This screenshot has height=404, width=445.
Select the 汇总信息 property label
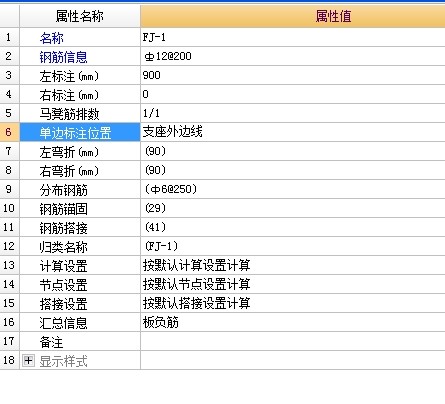[63, 323]
